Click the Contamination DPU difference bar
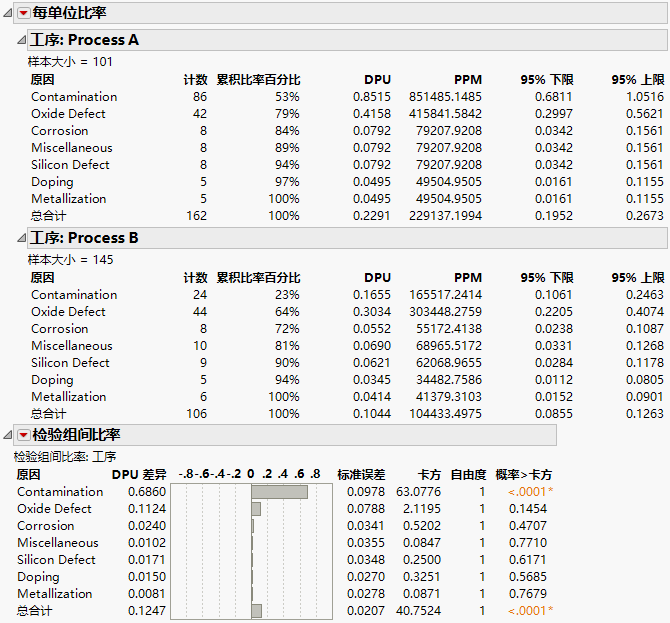Screen dimensions: 670x623 [x=279, y=492]
